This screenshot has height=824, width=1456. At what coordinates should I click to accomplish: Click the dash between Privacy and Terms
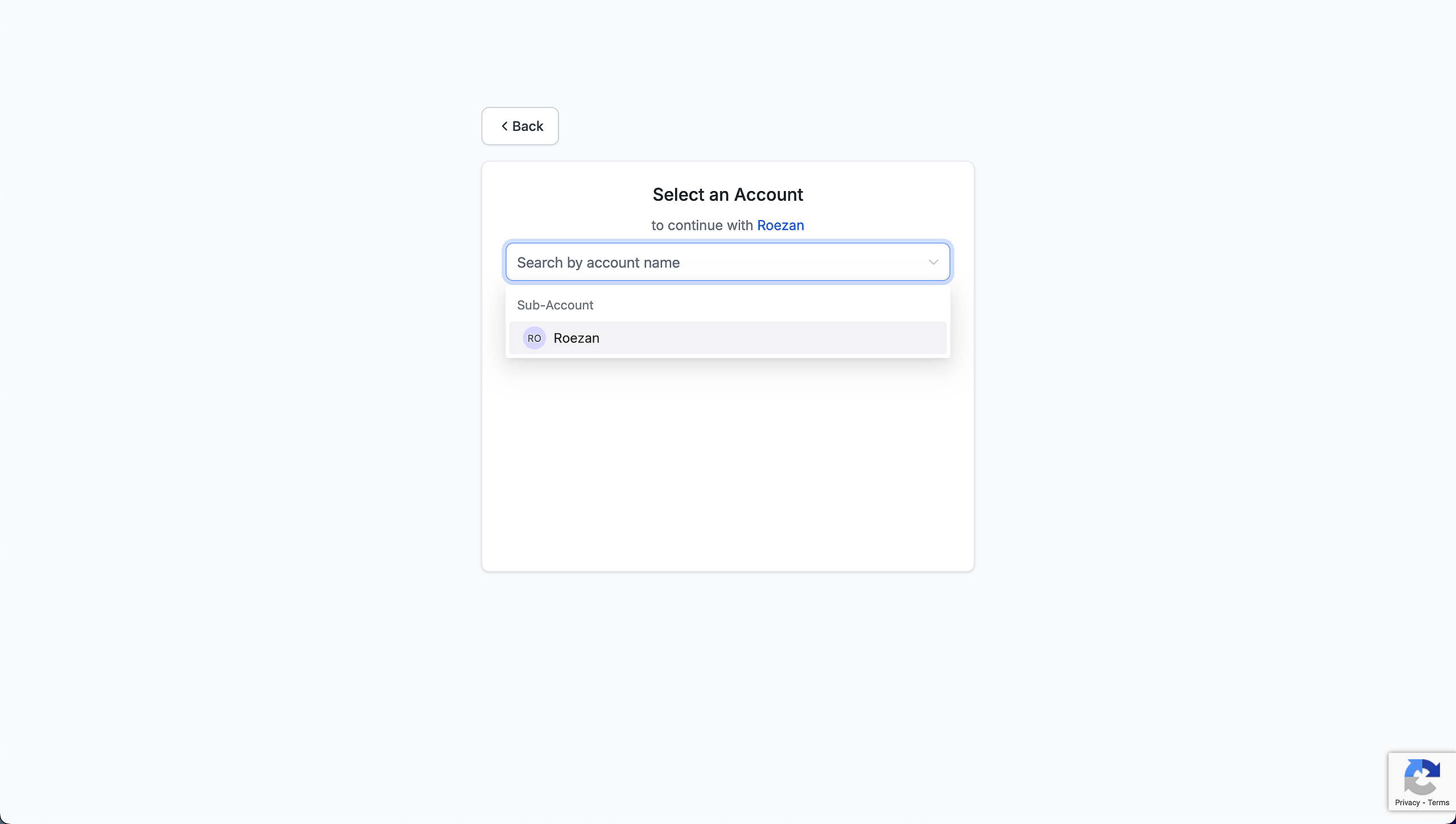[x=1424, y=802]
